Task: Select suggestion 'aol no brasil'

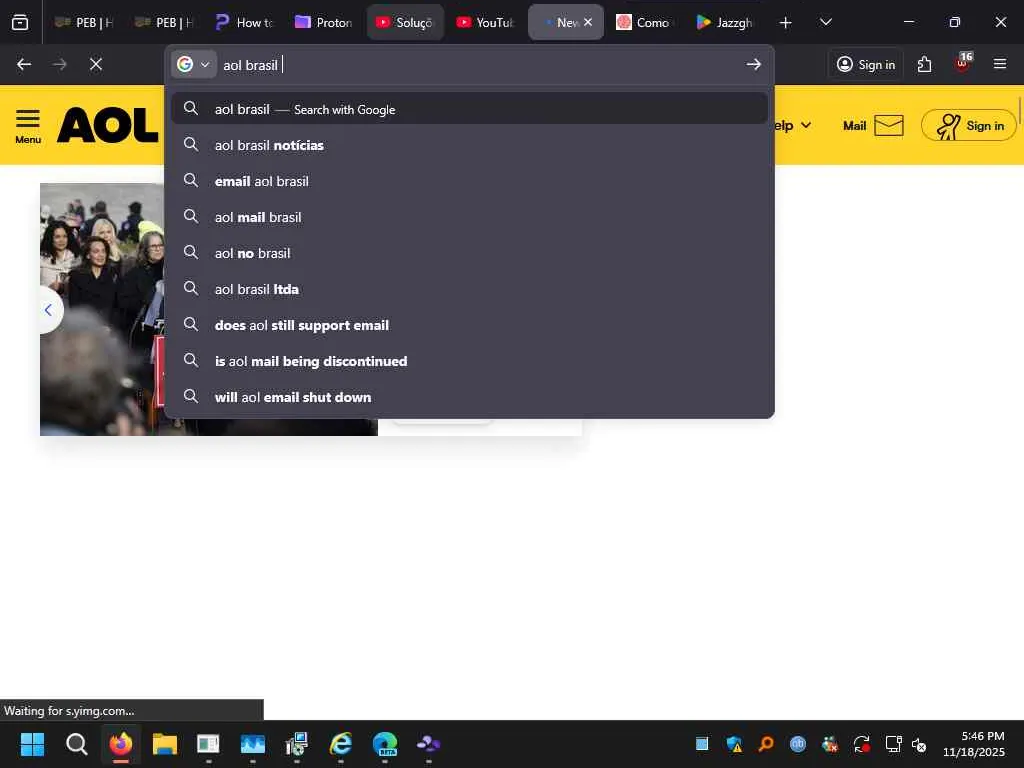Action: point(469,253)
